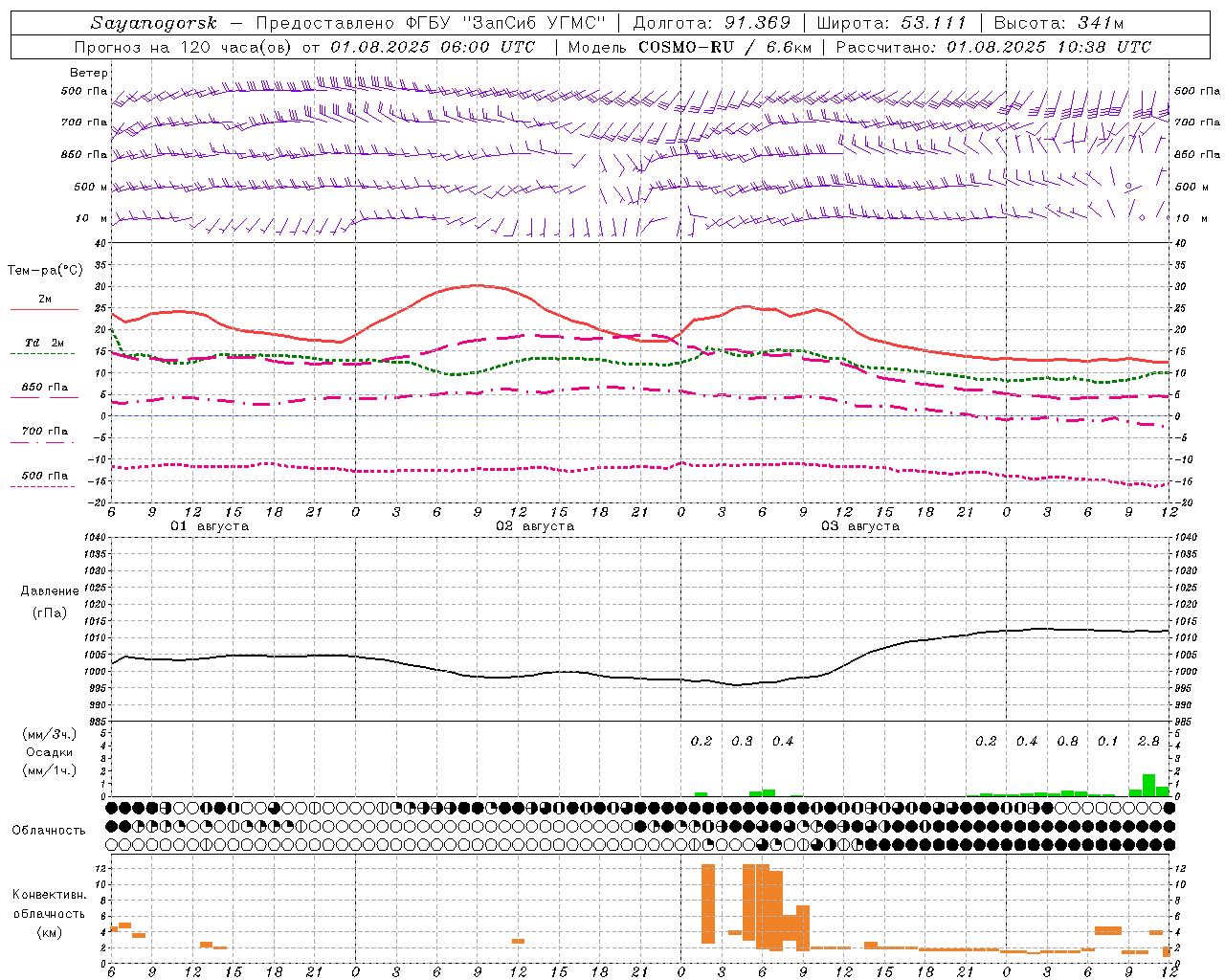Click the 02 августа date label
Screen dimensions: 1225x980
click(535, 526)
